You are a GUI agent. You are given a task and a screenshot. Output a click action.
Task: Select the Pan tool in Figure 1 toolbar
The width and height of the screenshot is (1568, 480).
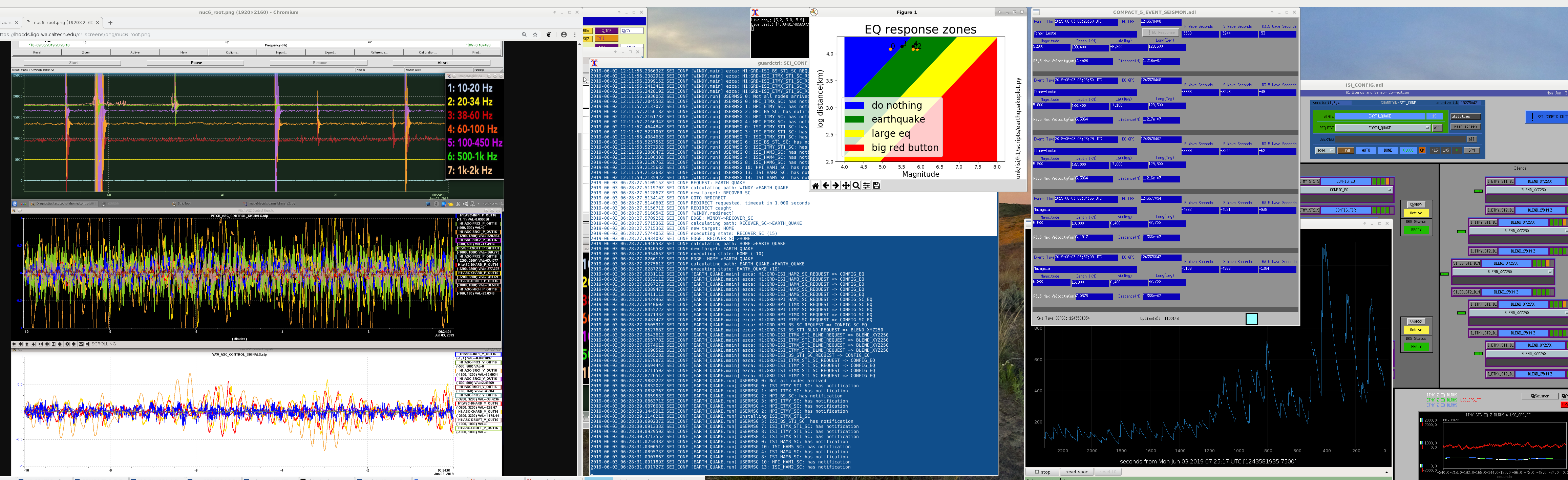846,186
